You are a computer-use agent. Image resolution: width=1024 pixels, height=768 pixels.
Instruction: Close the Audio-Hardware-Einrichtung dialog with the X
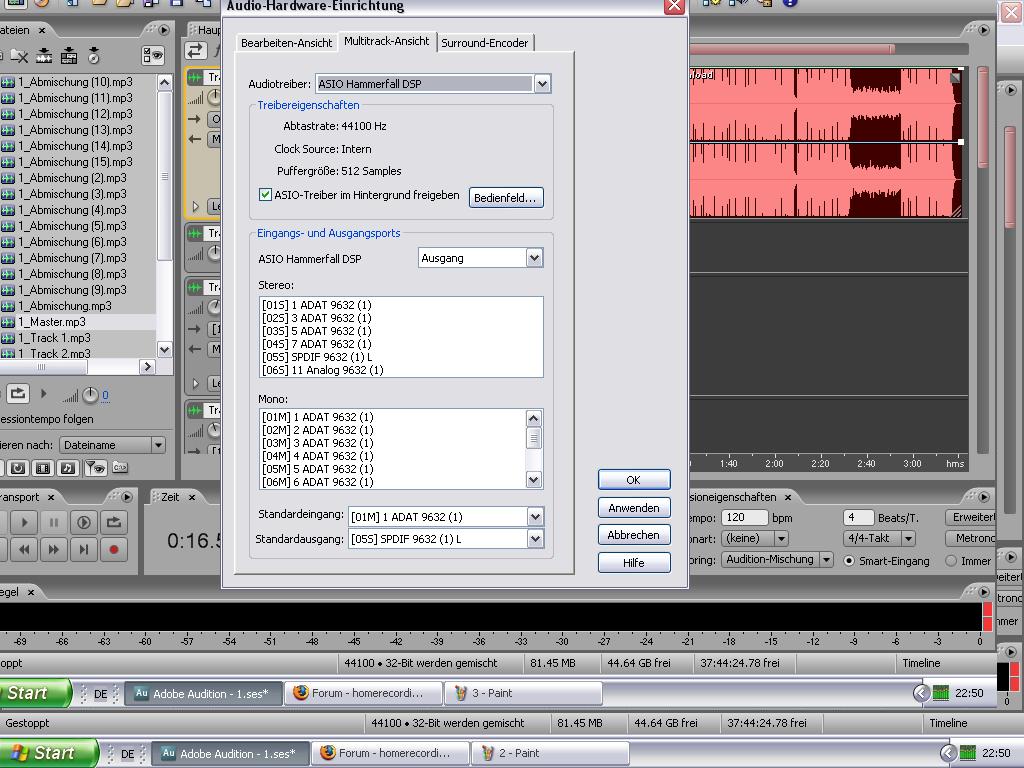click(674, 7)
